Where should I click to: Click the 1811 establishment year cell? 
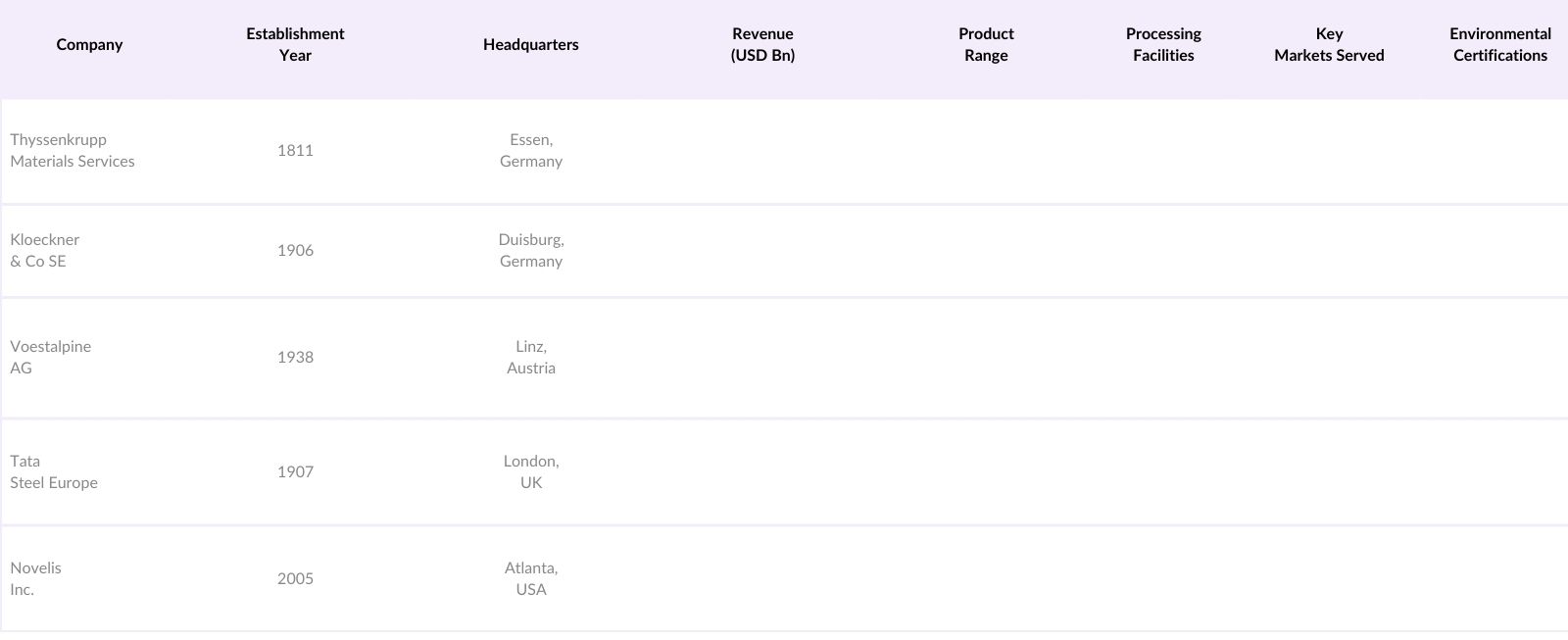(x=295, y=151)
